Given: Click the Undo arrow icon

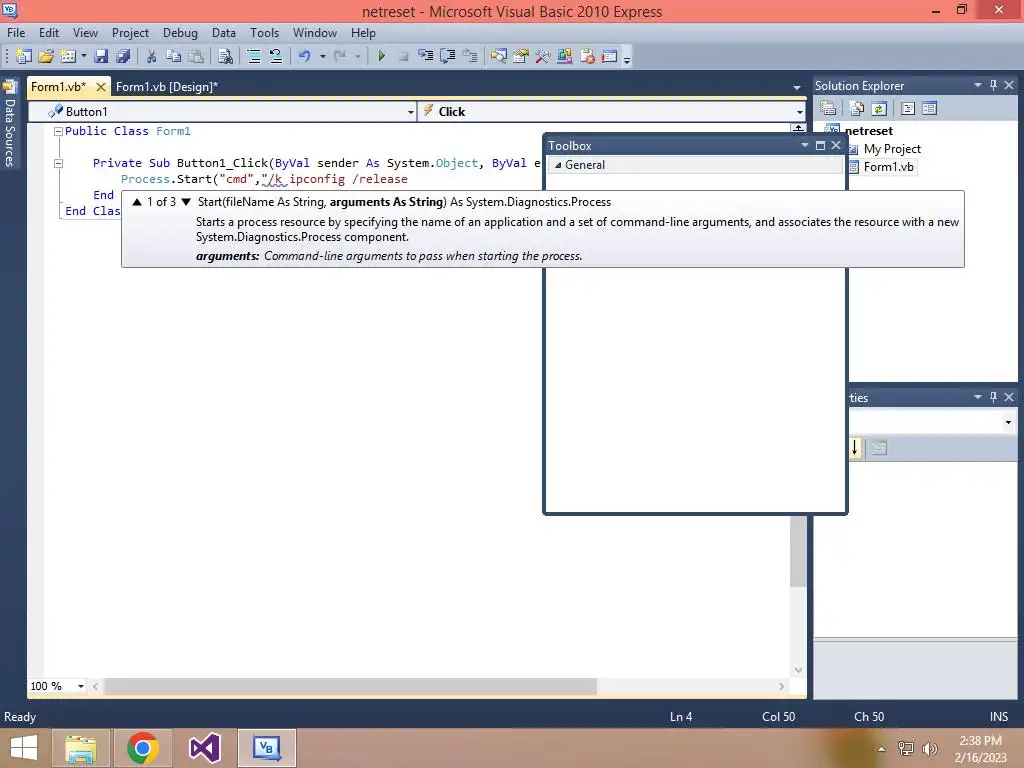Looking at the screenshot, I should pos(305,56).
